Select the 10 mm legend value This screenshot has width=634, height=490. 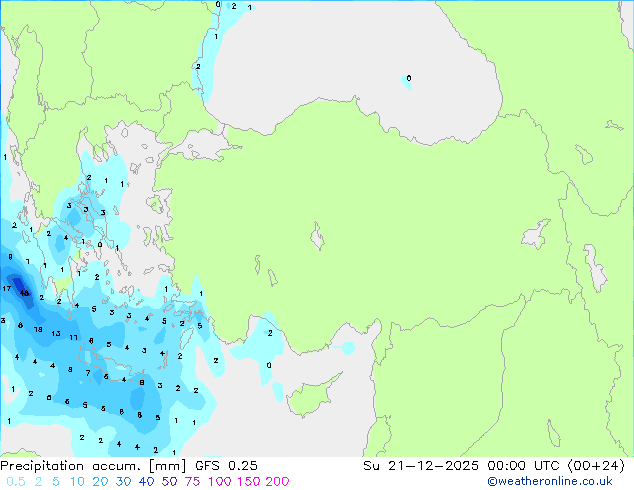tap(77, 482)
